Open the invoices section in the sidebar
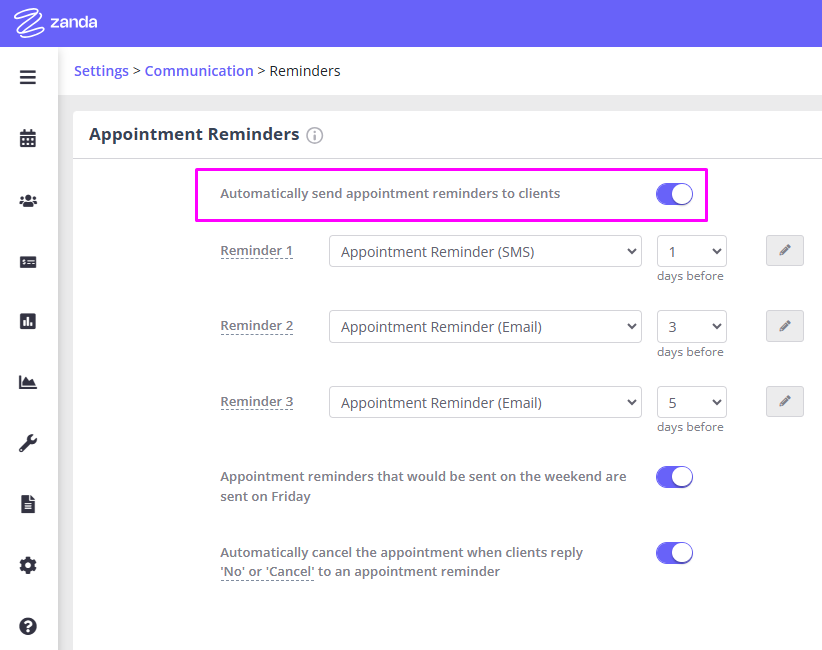 coord(27,261)
